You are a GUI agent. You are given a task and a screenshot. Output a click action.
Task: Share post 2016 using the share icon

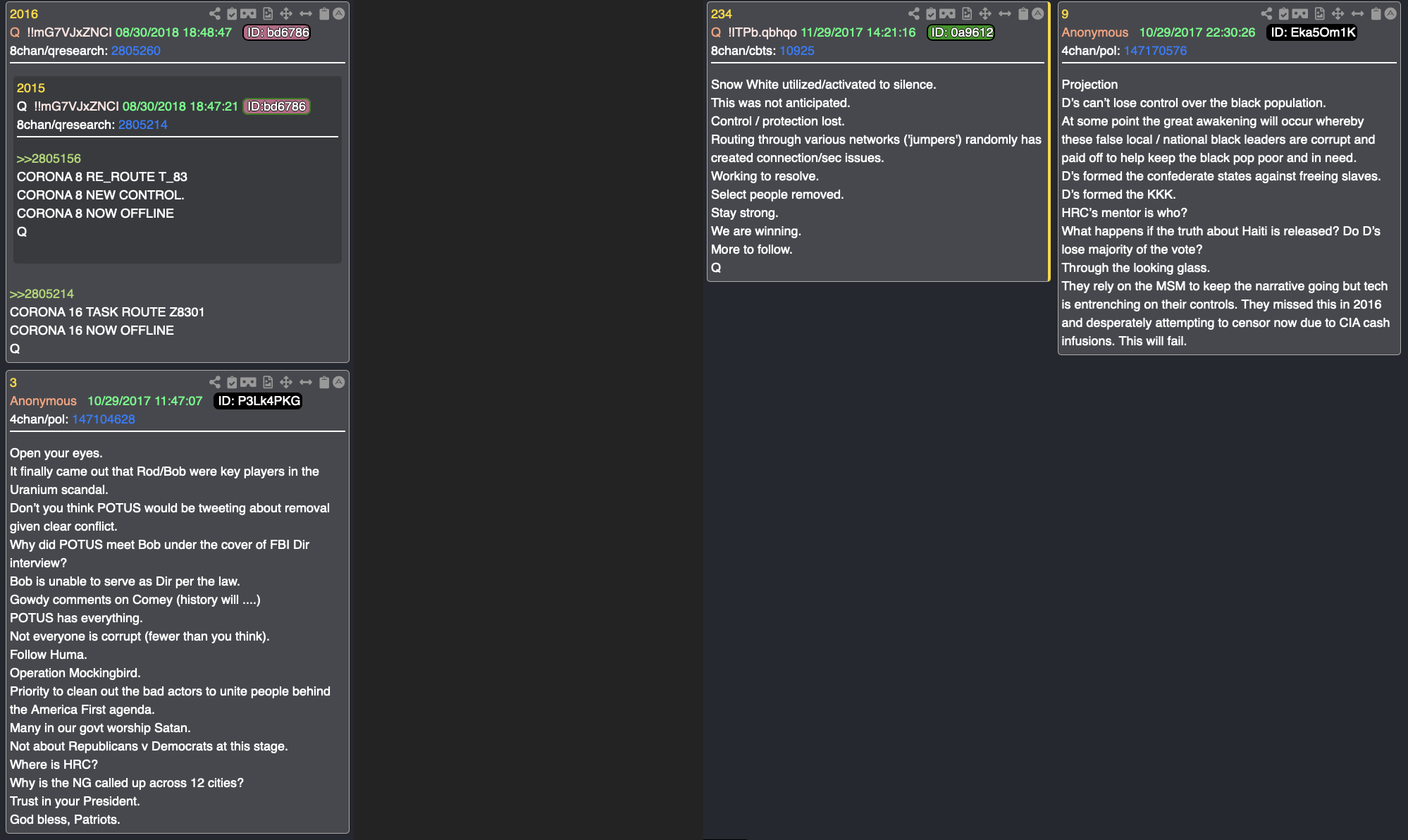[215, 13]
